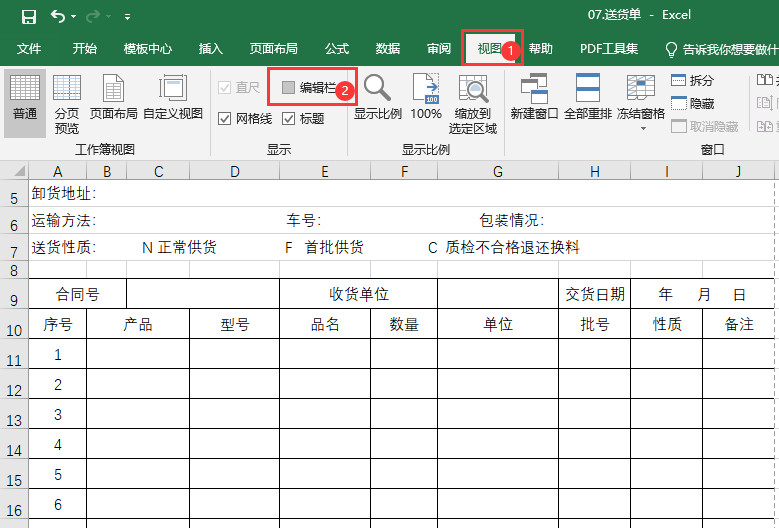The image size is (779, 528).
Task: Switch to the 审阅 ribbon tab
Action: click(x=439, y=49)
